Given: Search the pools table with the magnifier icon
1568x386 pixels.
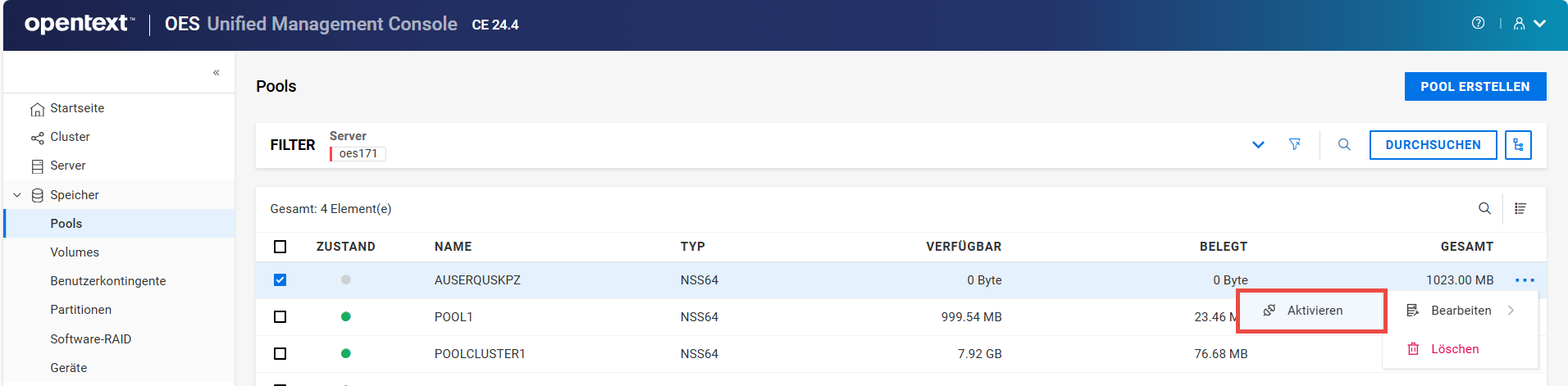Looking at the screenshot, I should click(x=1484, y=209).
